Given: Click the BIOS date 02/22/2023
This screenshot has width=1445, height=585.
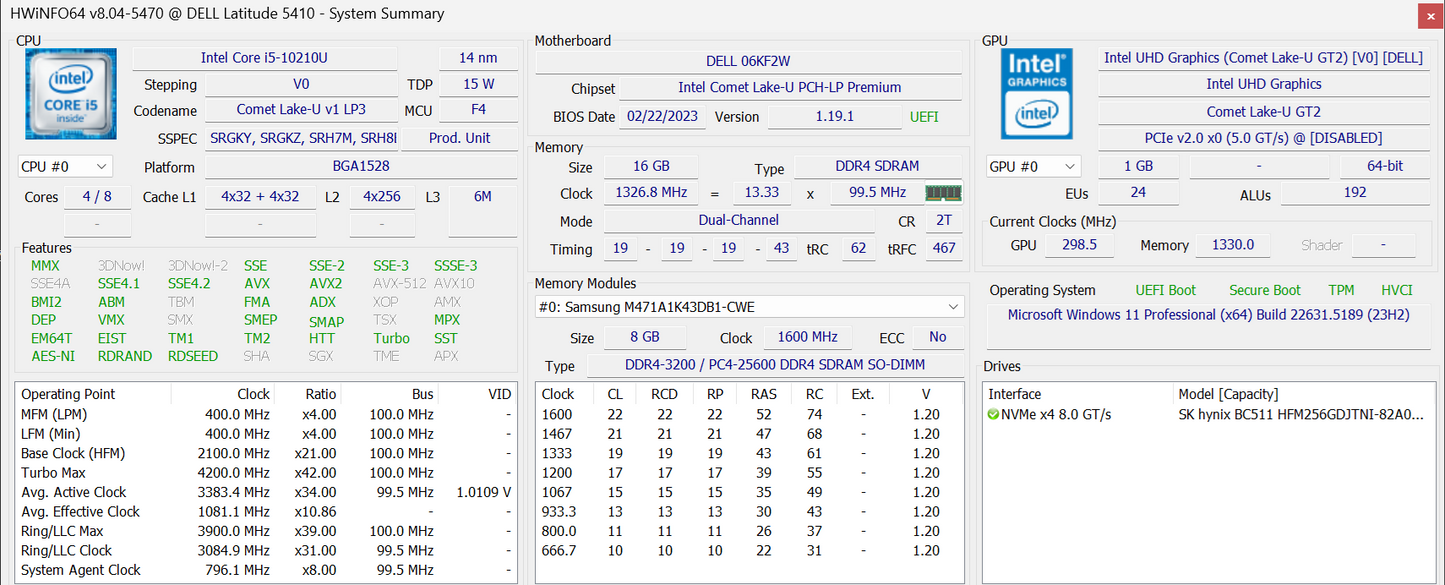Looking at the screenshot, I should click(664, 116).
